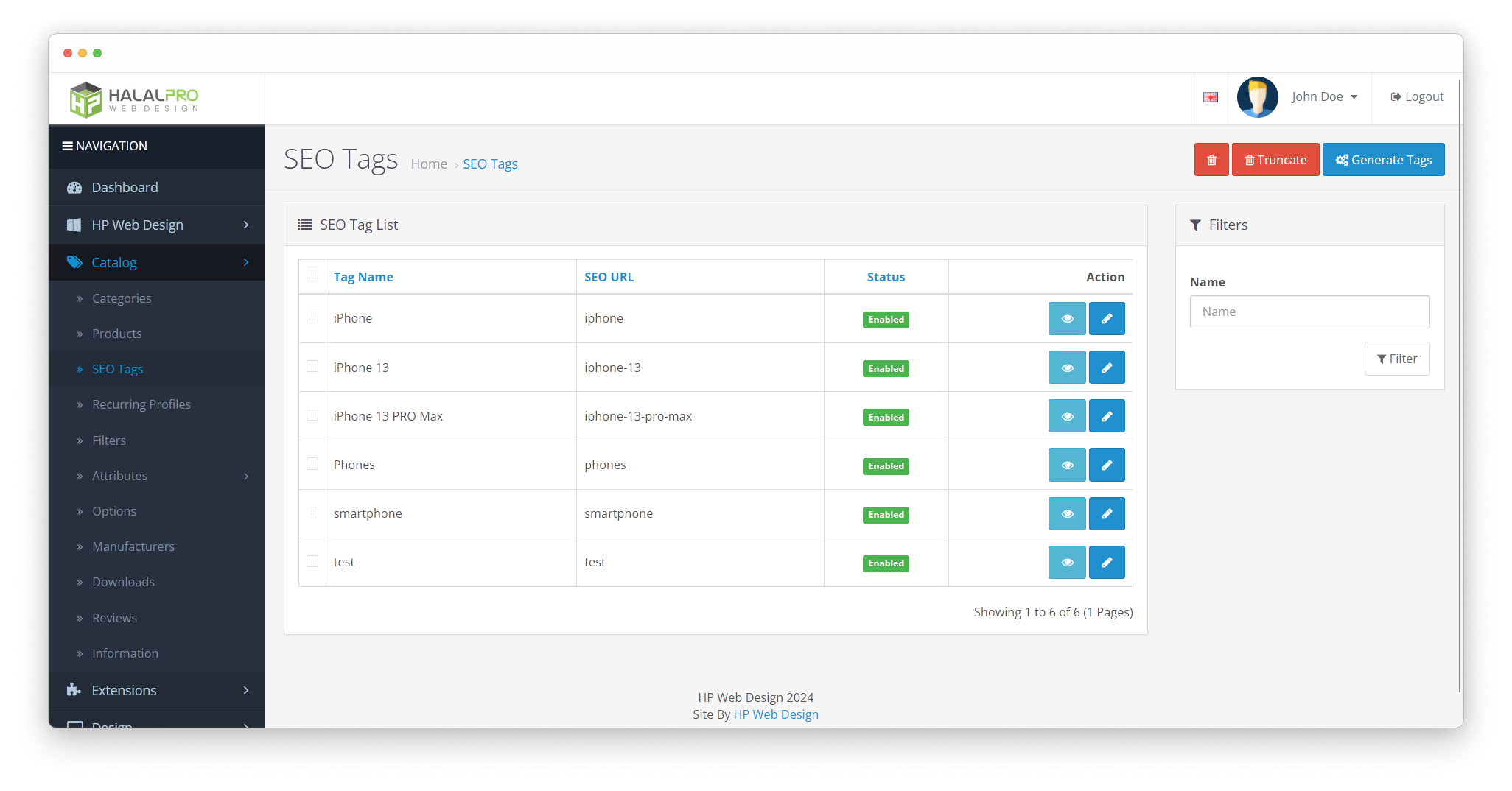The width and height of the screenshot is (1512, 791).
Task: Check the smartphone row checkbox
Action: pyautogui.click(x=312, y=513)
